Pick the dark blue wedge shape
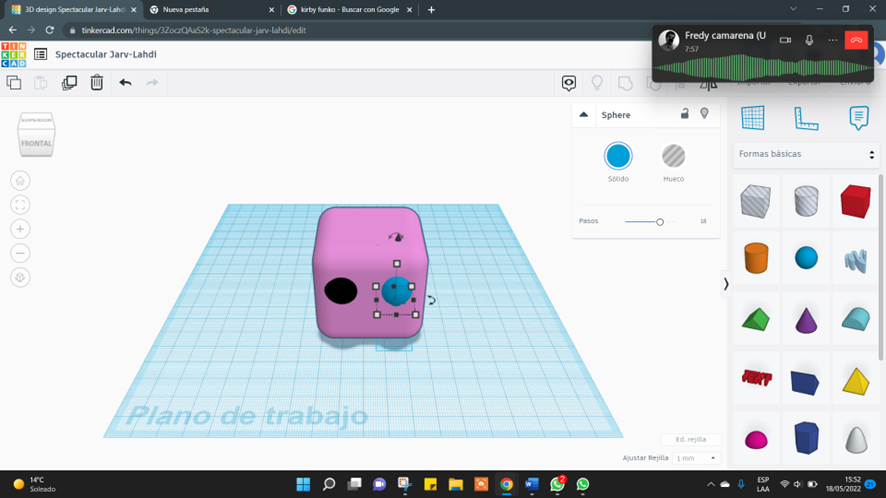Image resolution: width=886 pixels, height=498 pixels. (x=806, y=382)
